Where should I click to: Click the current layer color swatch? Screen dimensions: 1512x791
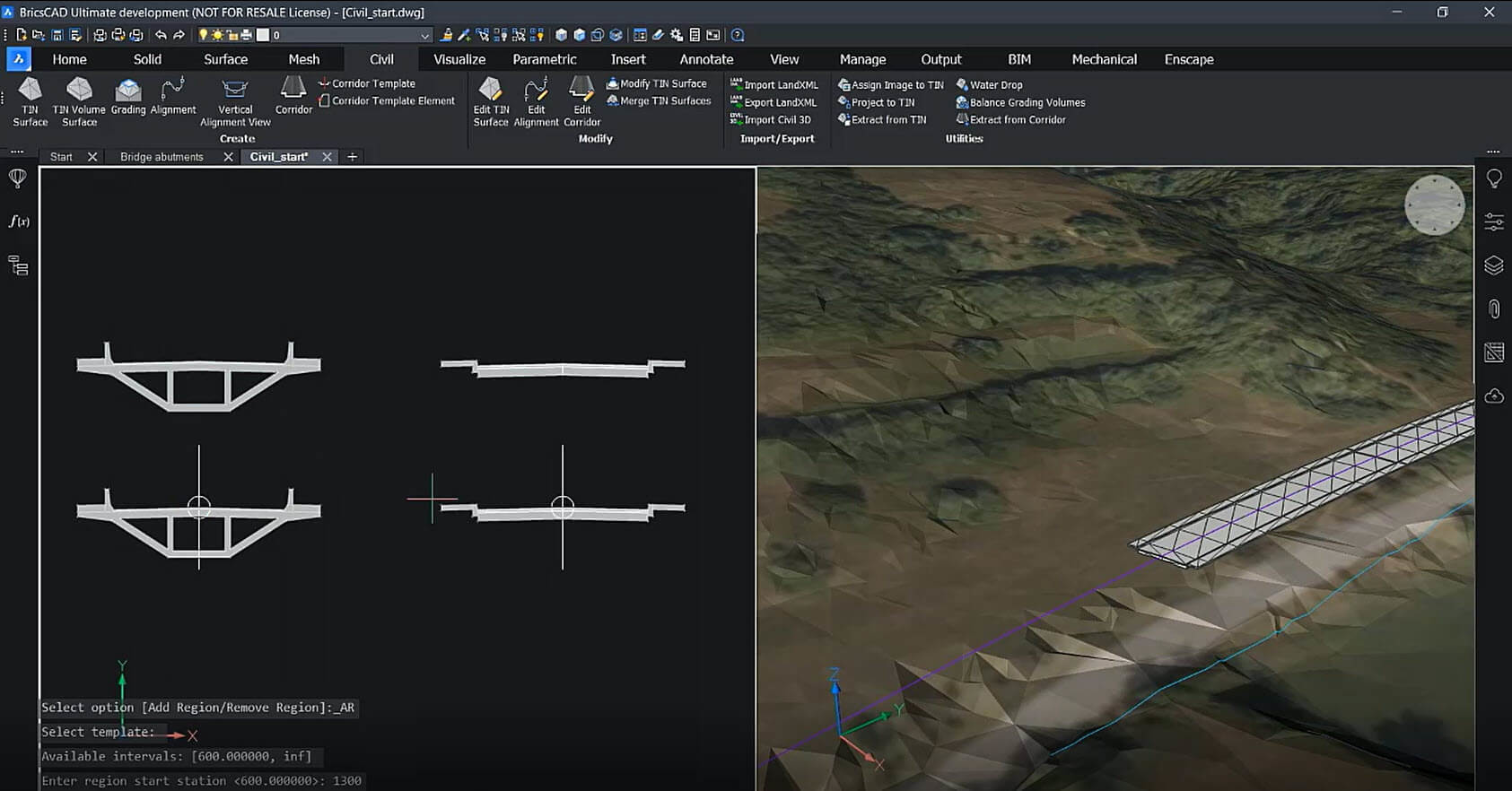pos(263,35)
